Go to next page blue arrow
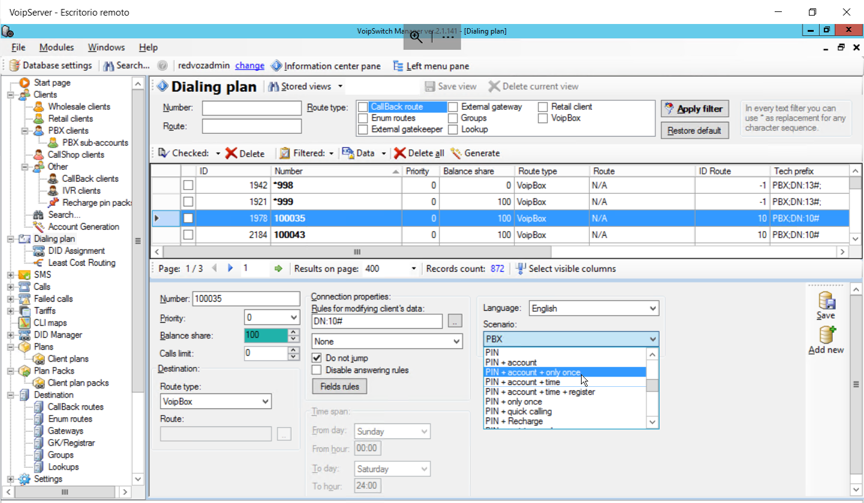 (230, 268)
